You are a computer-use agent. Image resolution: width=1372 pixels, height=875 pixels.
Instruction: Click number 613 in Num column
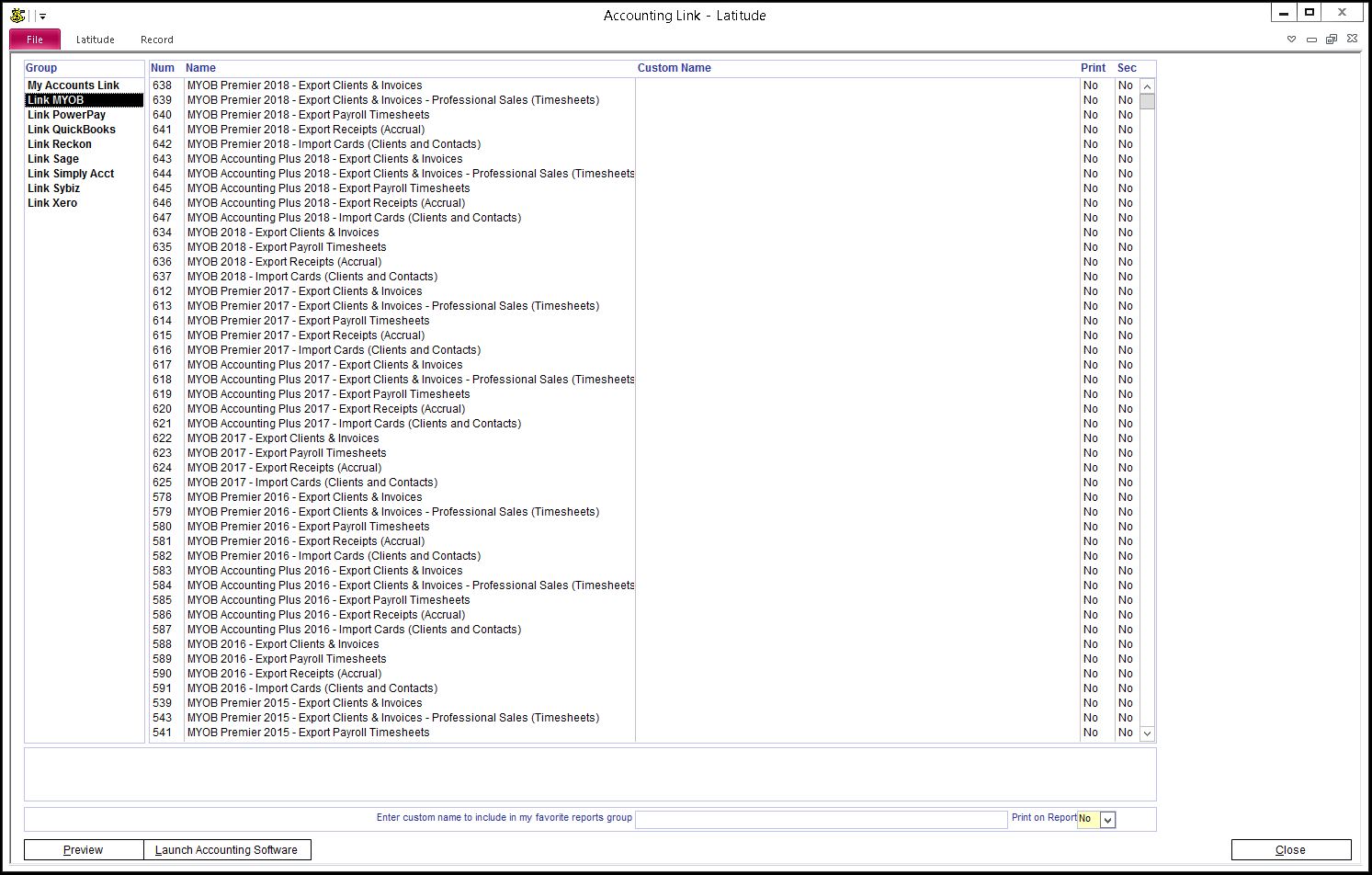pos(163,306)
